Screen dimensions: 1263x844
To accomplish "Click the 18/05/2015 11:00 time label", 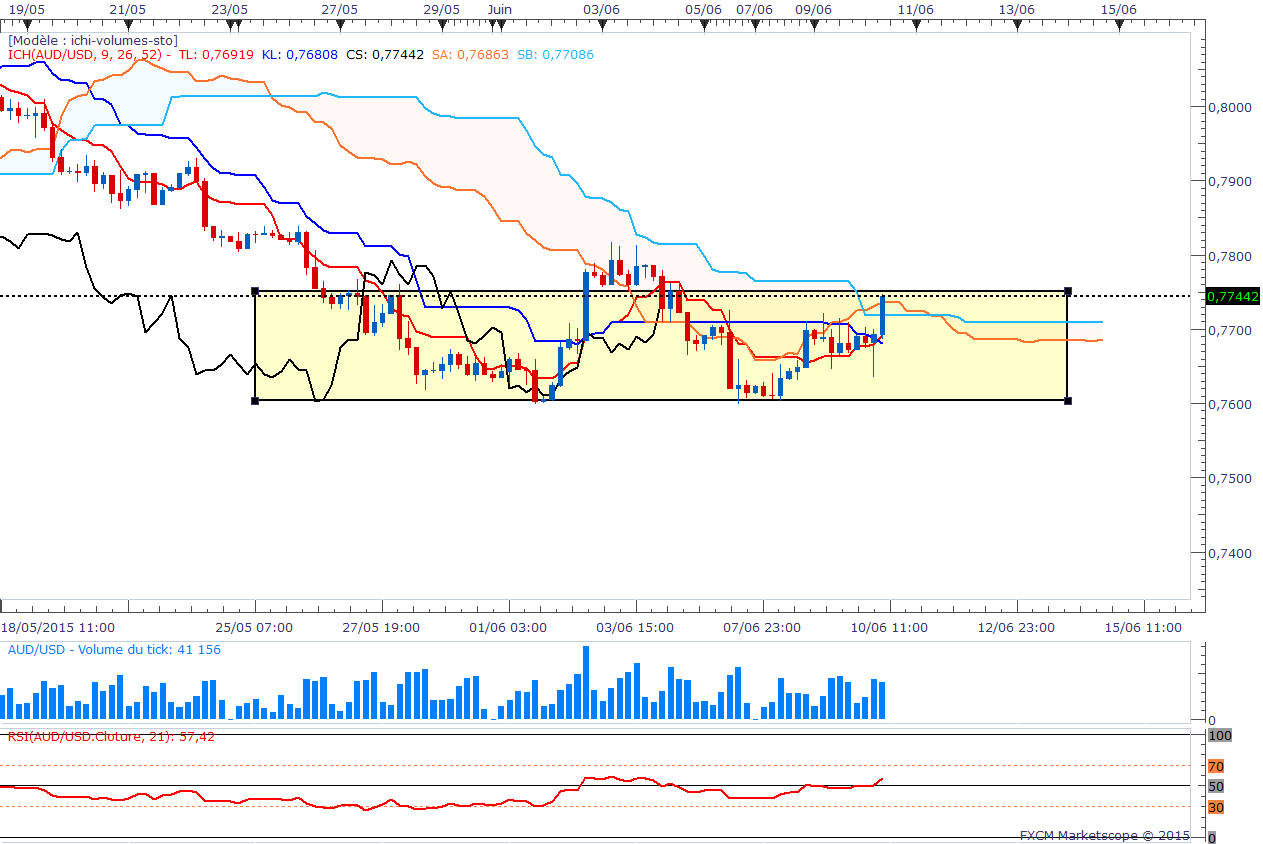I will click(x=57, y=628).
